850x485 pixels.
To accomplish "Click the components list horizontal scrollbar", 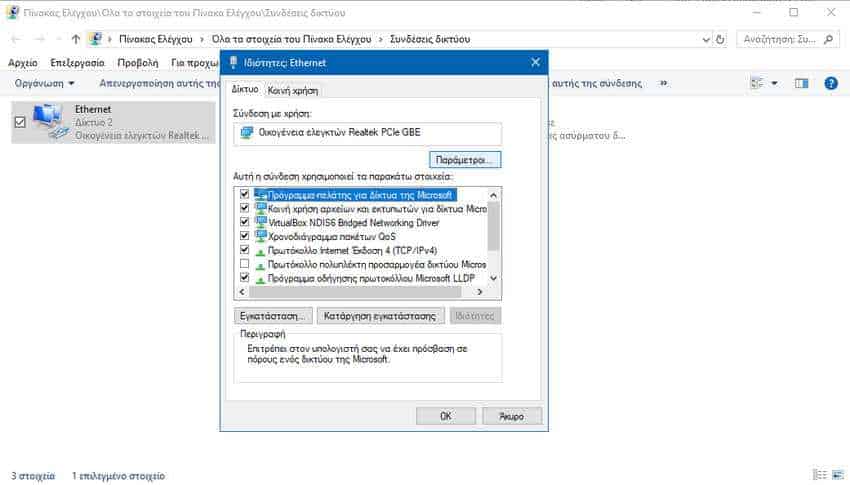I will [x=360, y=292].
